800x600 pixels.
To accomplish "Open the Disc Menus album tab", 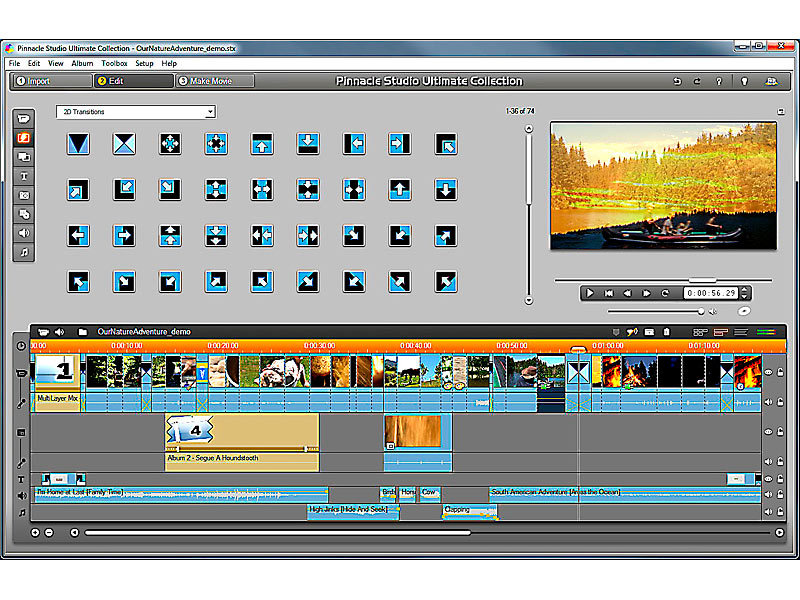I will (x=23, y=214).
